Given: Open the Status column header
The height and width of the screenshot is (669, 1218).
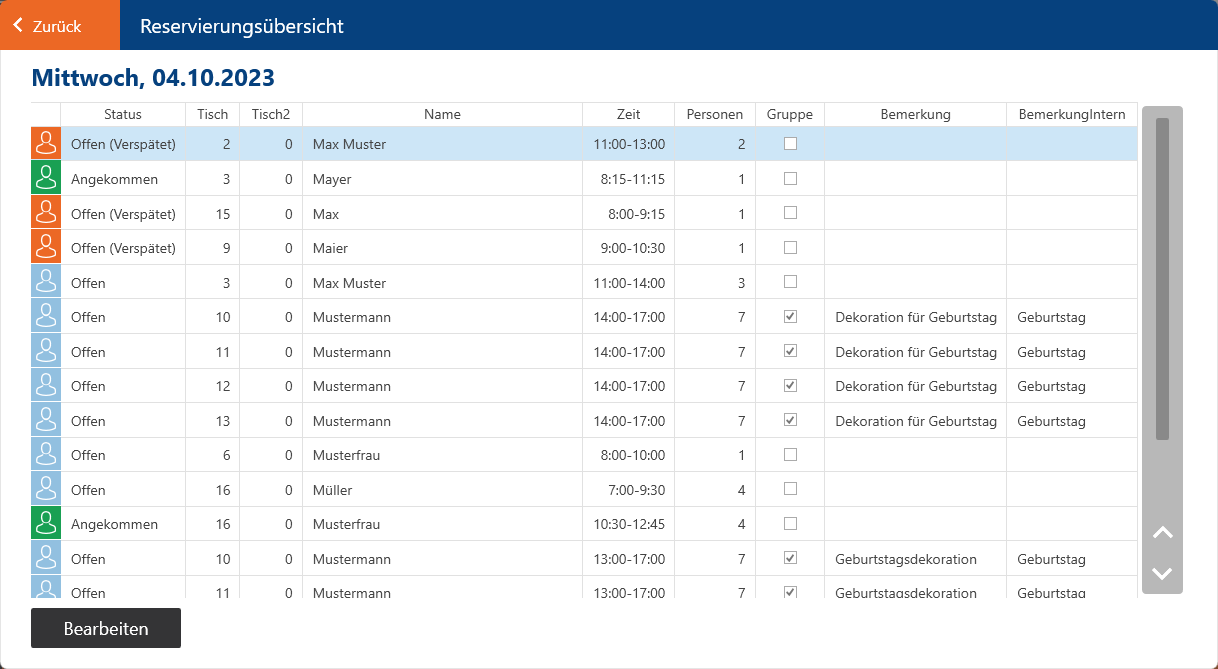Looking at the screenshot, I should [122, 113].
